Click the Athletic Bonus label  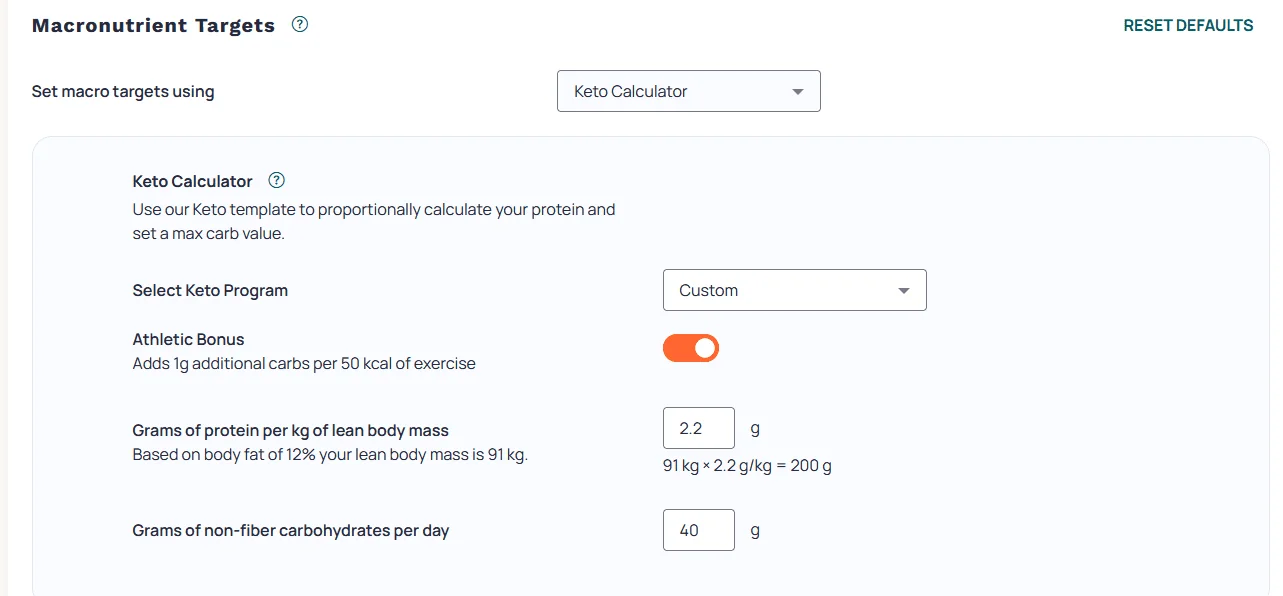(188, 339)
